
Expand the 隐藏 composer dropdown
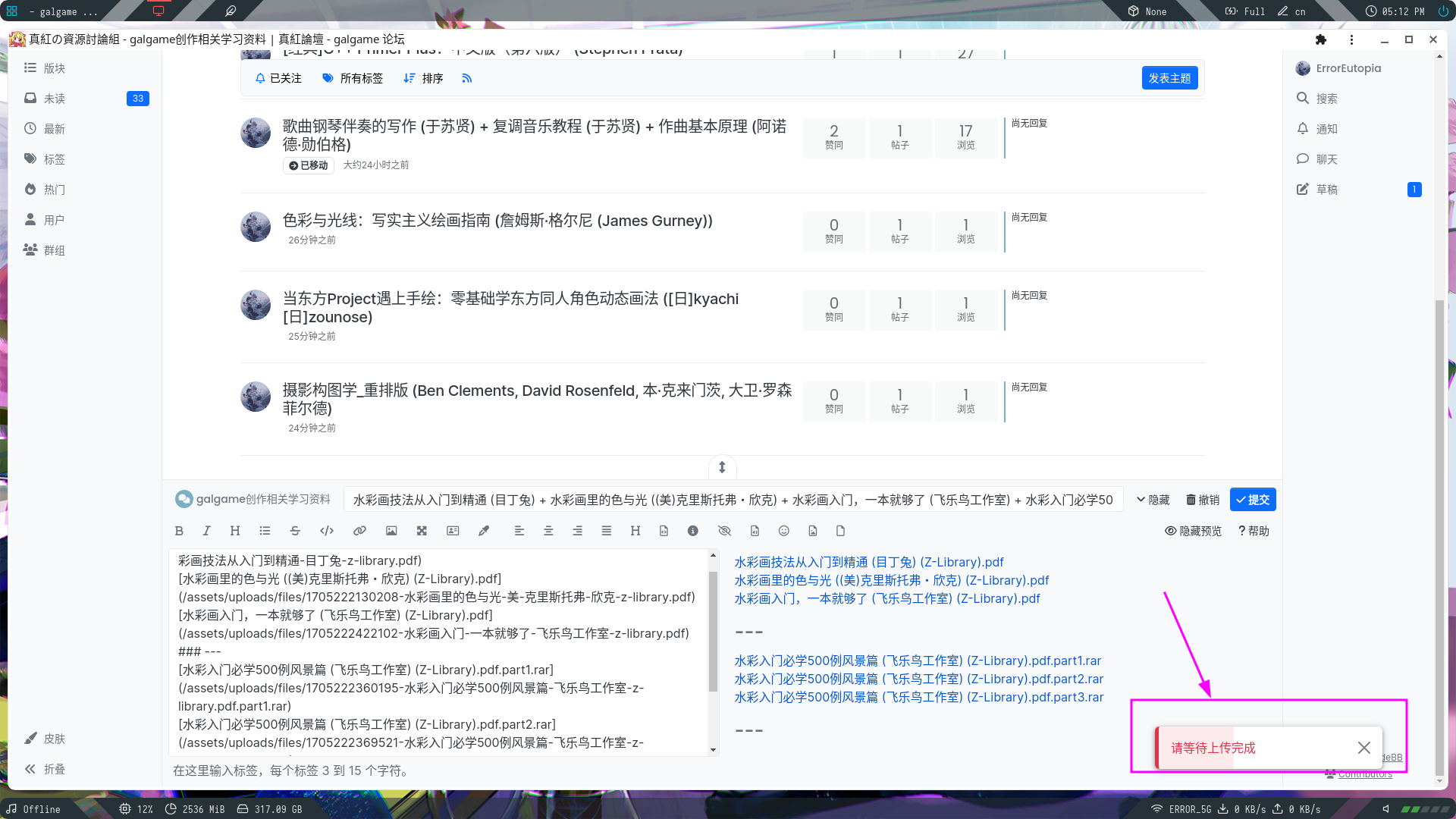pyautogui.click(x=1153, y=500)
